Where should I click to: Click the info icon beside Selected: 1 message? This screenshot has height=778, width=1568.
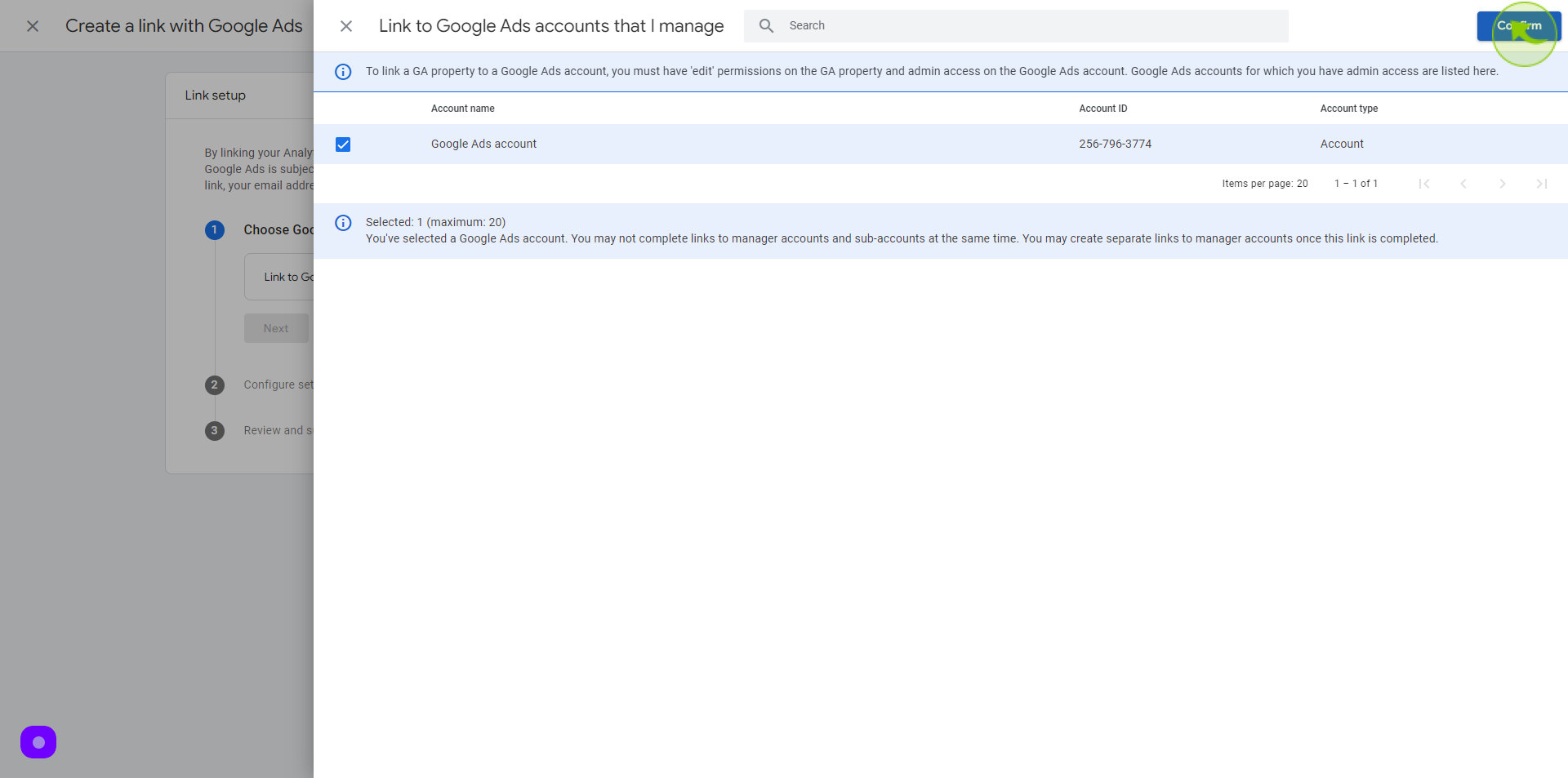coord(343,223)
